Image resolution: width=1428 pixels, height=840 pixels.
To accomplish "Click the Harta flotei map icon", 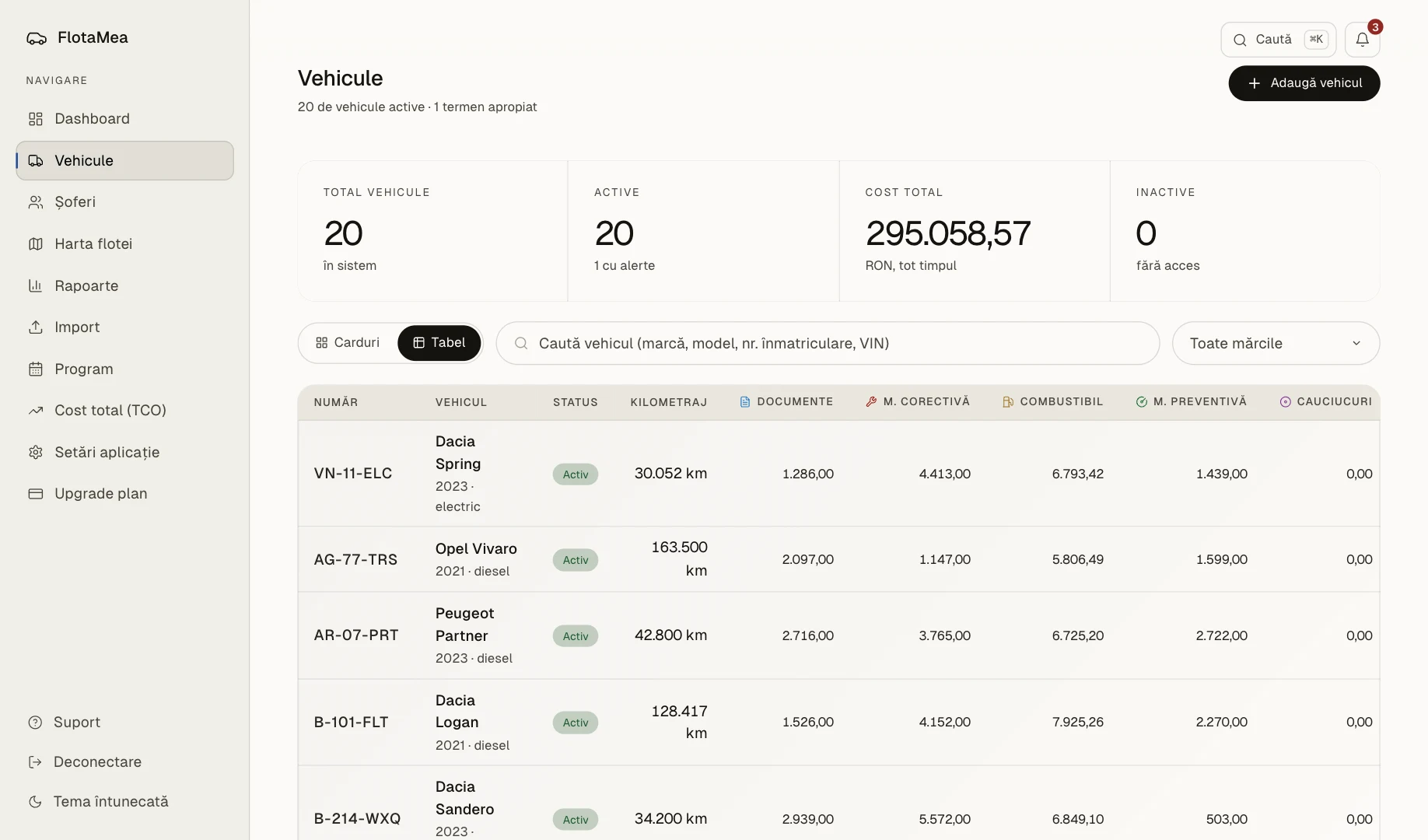I will pyautogui.click(x=36, y=244).
